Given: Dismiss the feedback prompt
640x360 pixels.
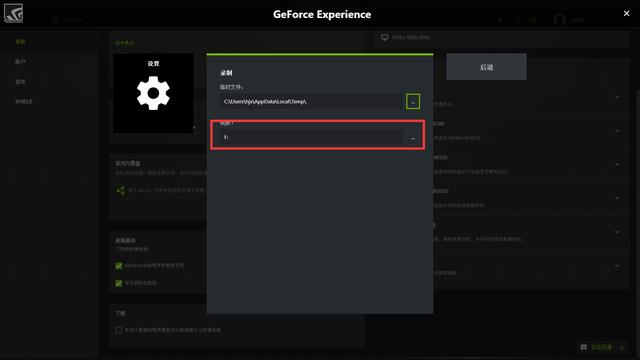Looking at the screenshot, I should [622, 347].
